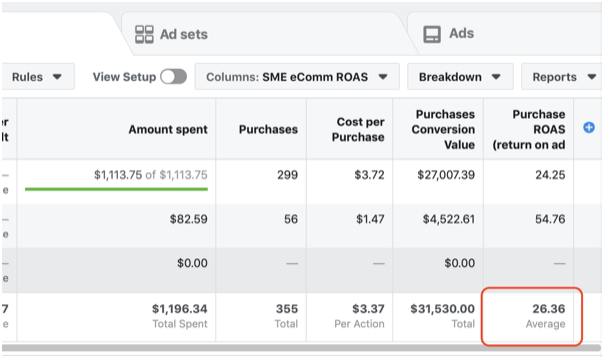Click the green budget spent progress bar
604x360 pixels.
click(x=116, y=189)
